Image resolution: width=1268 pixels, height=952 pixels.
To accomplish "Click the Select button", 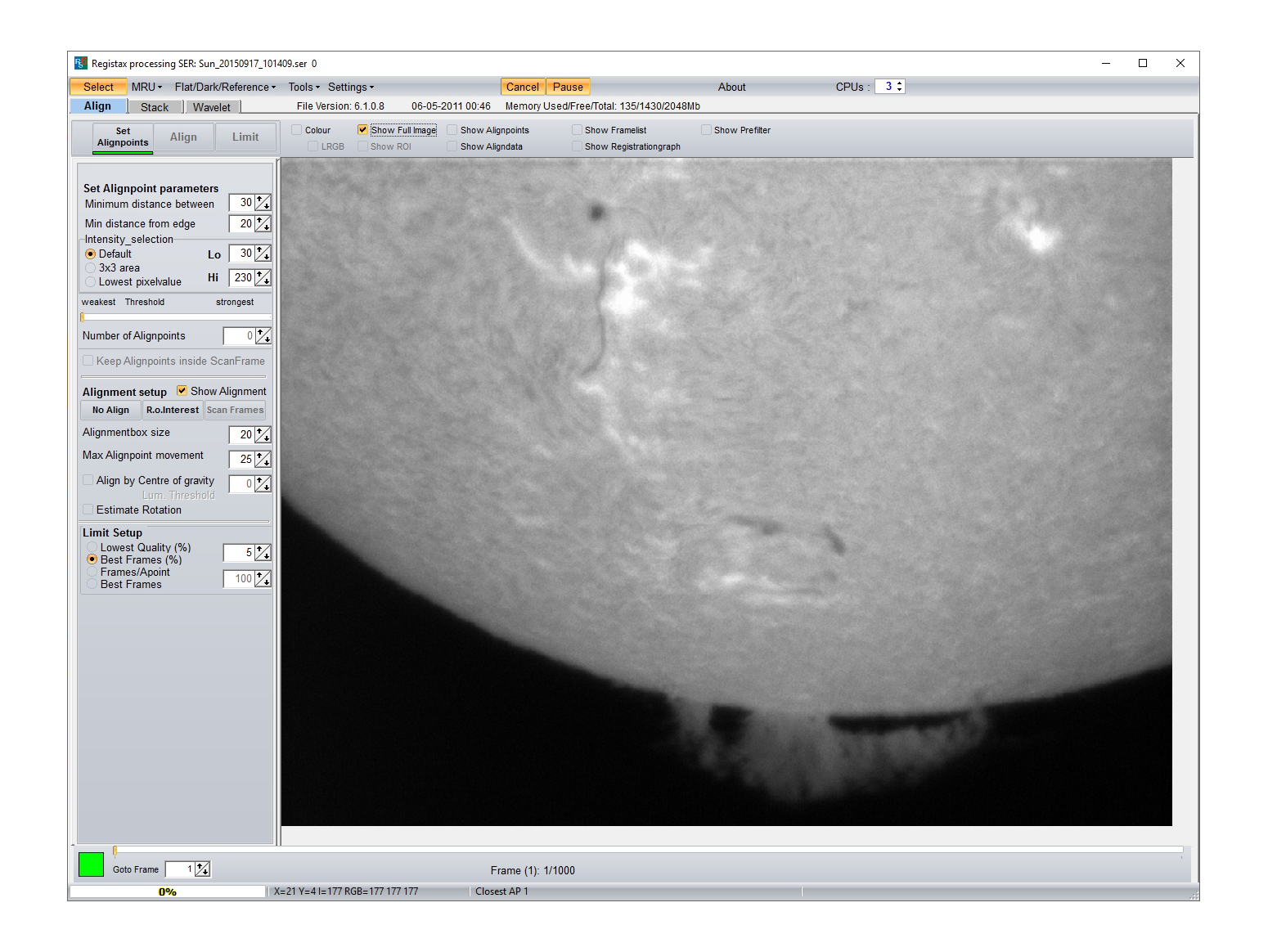I will pos(98,87).
